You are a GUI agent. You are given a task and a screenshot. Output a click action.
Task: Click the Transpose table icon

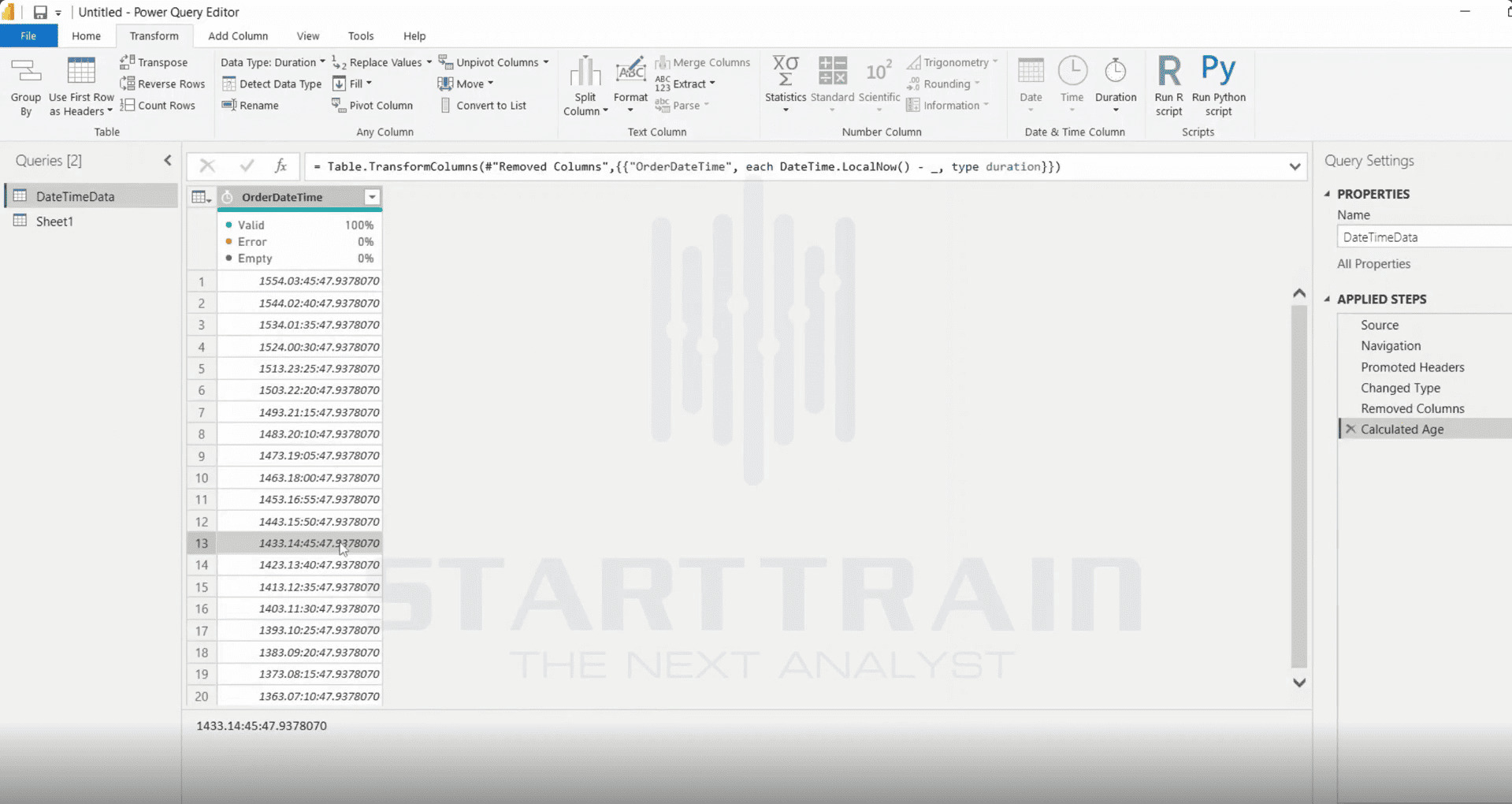(x=127, y=61)
